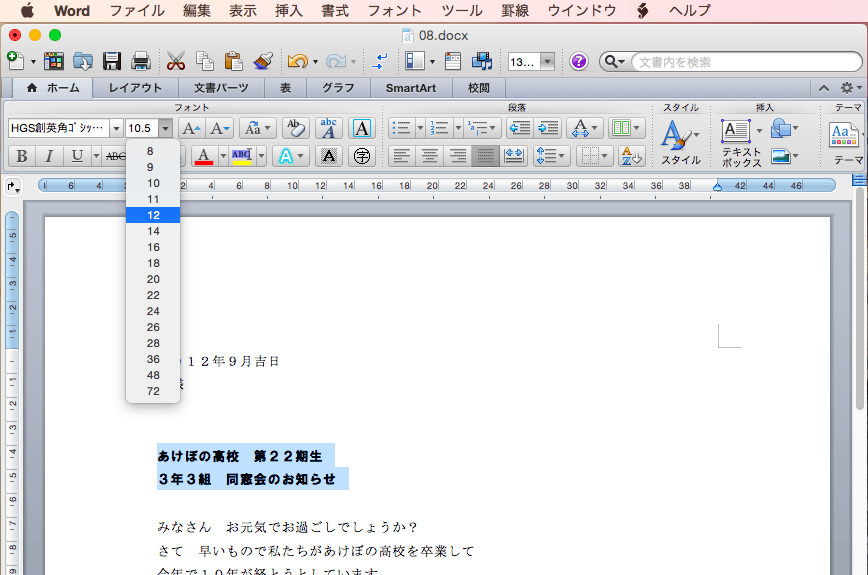
Task: Click the New document icon
Action: 16,61
